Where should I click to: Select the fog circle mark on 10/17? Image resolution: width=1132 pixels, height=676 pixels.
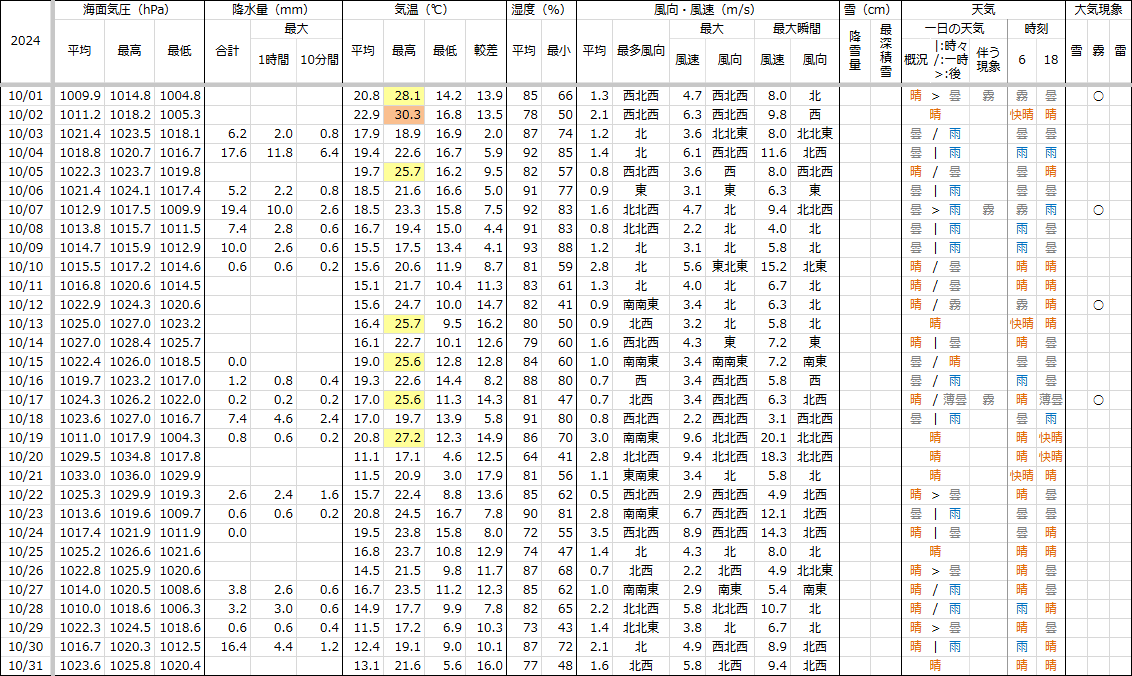(x=1097, y=400)
